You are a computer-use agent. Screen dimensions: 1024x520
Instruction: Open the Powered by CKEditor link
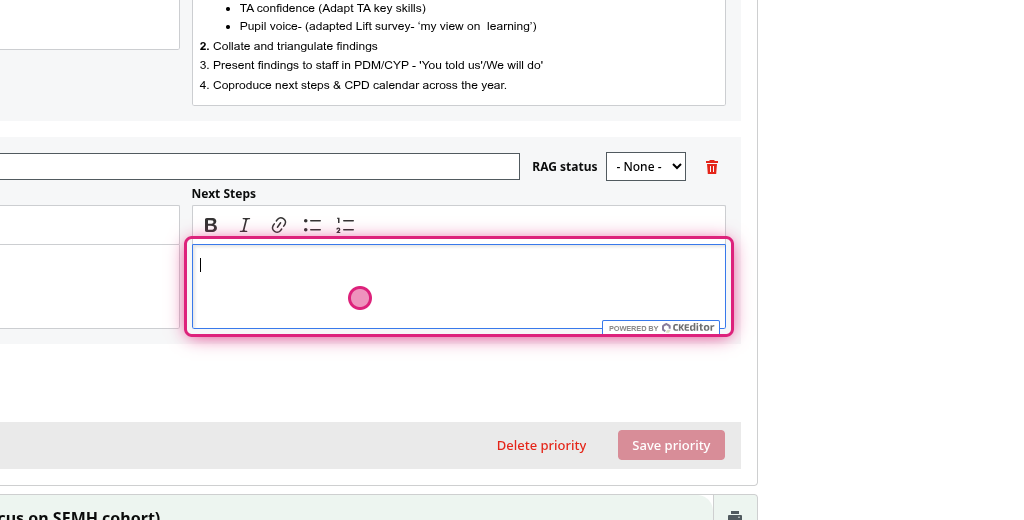click(x=661, y=328)
